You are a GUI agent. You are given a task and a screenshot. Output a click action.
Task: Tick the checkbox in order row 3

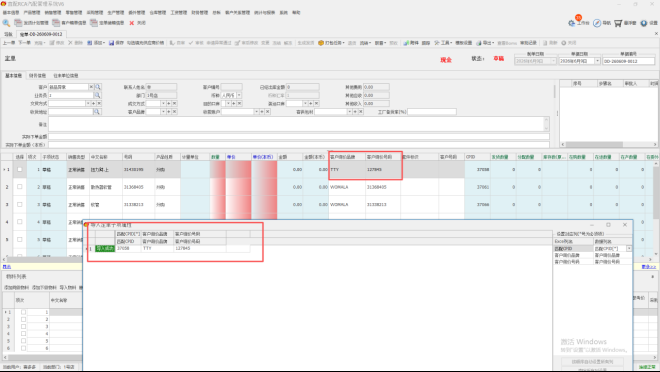click(19, 204)
